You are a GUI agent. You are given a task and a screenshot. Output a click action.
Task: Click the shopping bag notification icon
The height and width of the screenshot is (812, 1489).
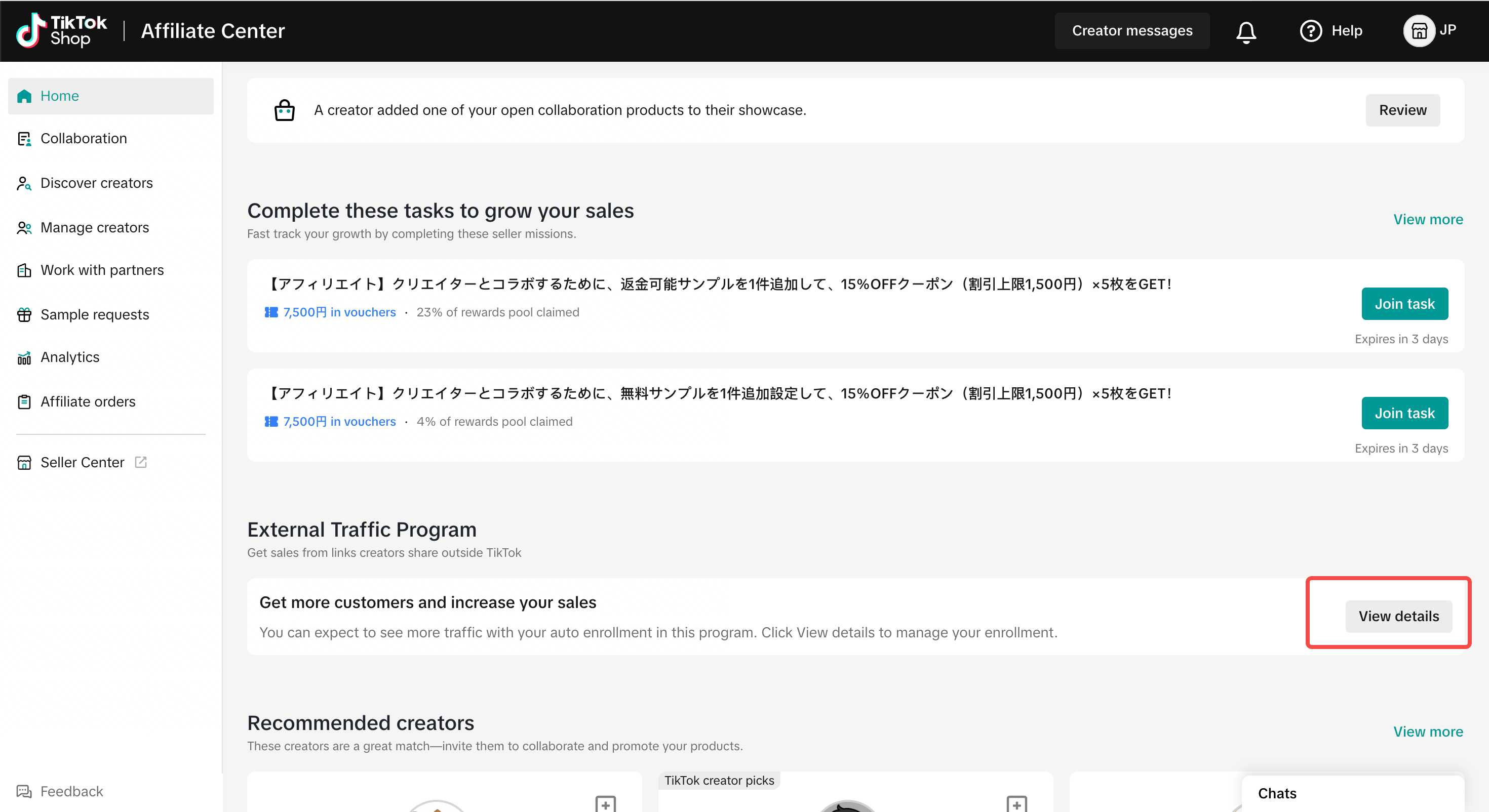[285, 110]
